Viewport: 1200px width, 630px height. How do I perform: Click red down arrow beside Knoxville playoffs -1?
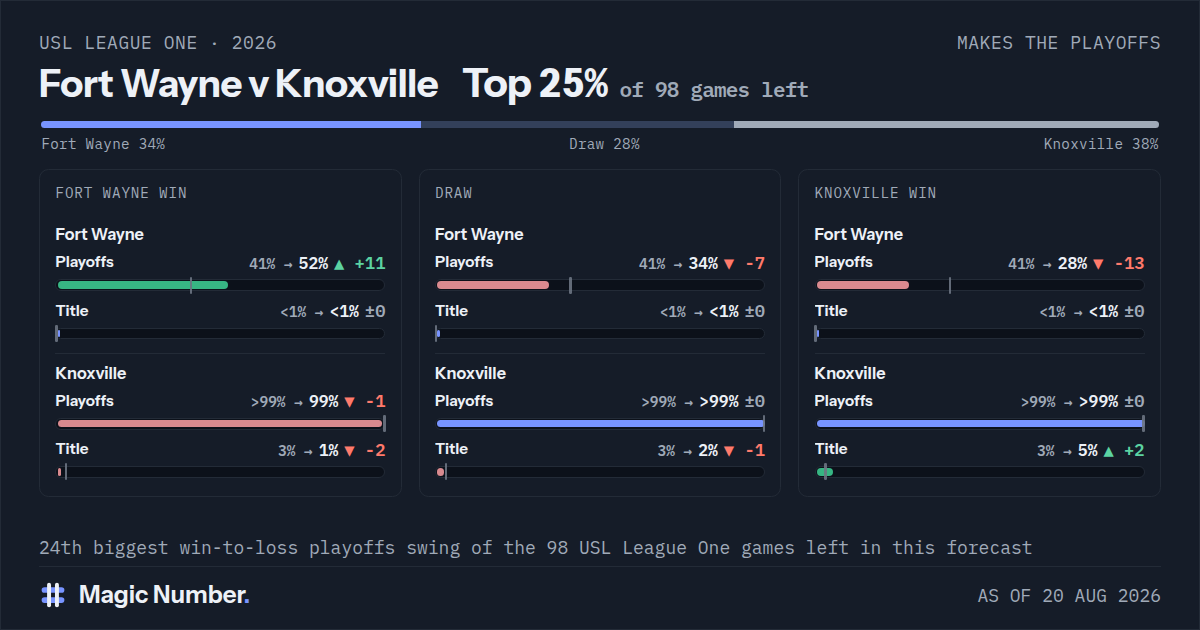tap(349, 403)
